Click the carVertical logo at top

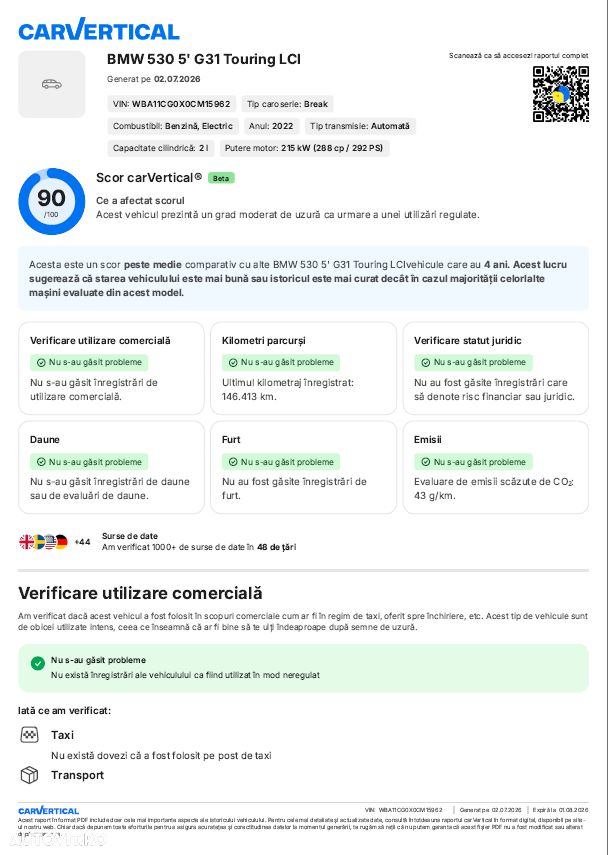coord(99,29)
